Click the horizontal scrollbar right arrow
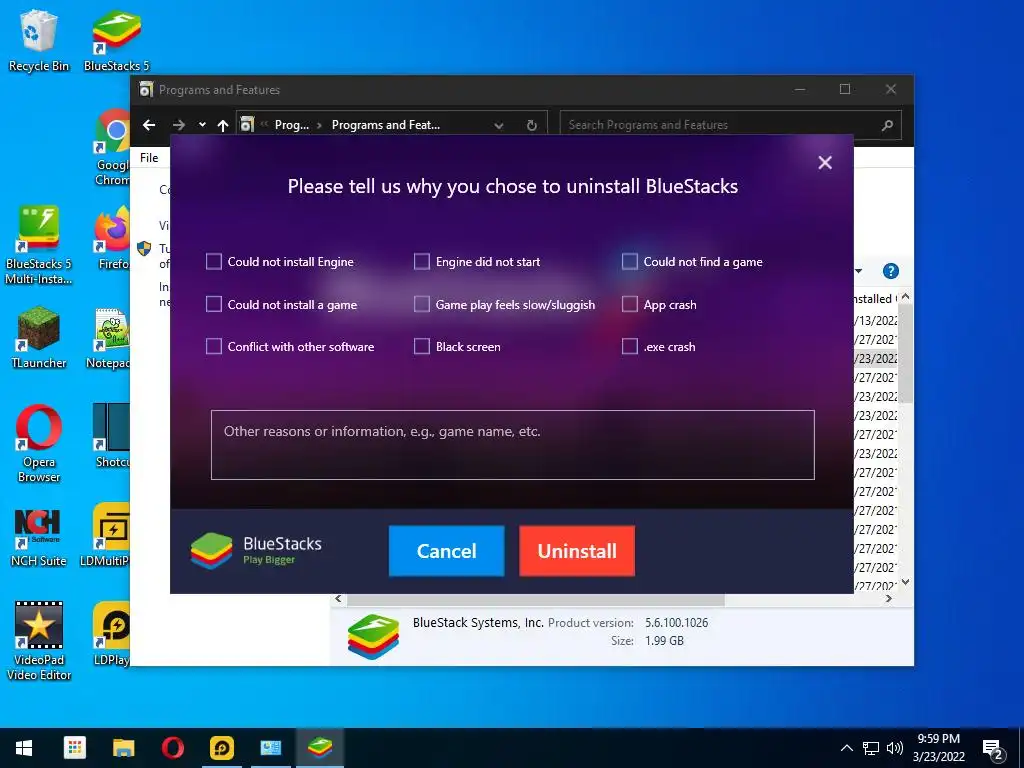The width and height of the screenshot is (1024, 768). 889,599
